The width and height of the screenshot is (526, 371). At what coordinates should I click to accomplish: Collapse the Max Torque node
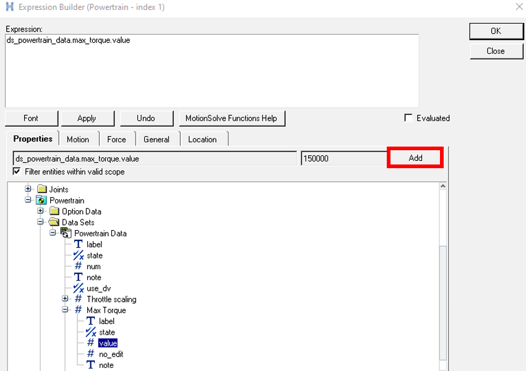65,310
